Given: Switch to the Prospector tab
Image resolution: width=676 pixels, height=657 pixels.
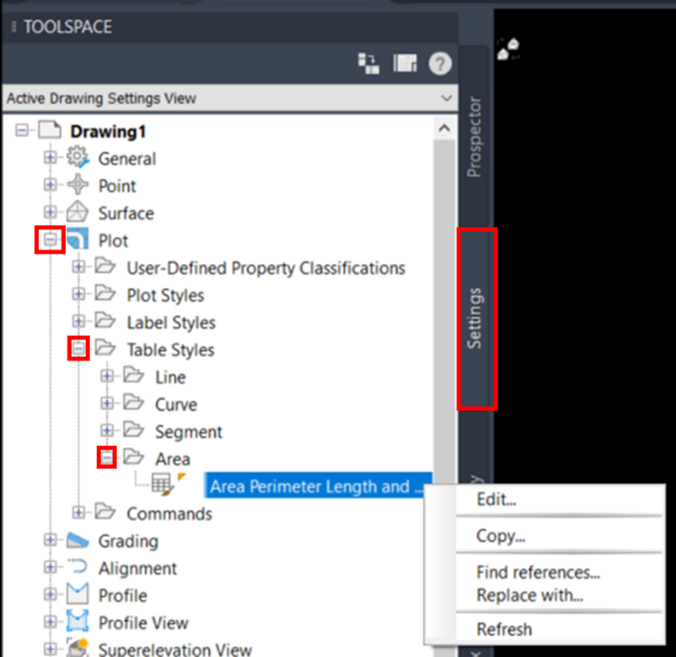Looking at the screenshot, I should 475,137.
